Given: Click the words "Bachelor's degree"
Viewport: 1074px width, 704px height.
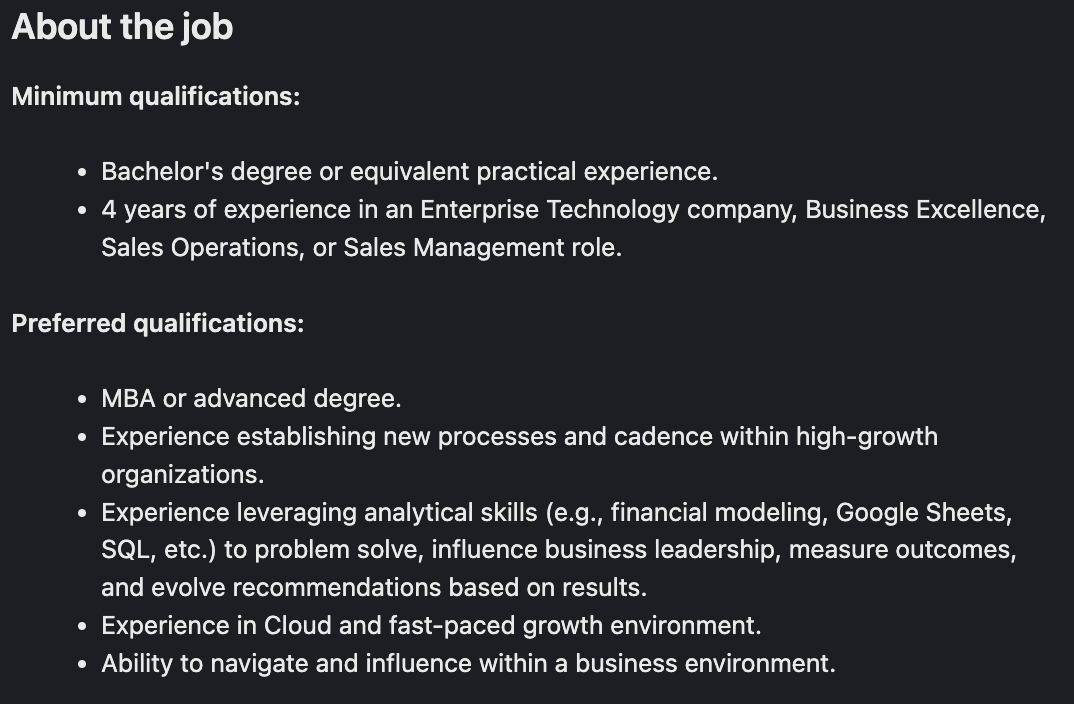Looking at the screenshot, I should 206,172.
